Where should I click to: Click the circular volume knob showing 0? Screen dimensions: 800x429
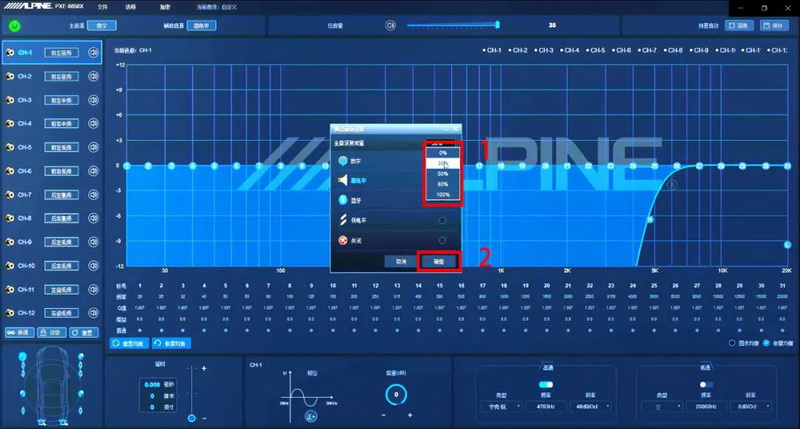396,394
